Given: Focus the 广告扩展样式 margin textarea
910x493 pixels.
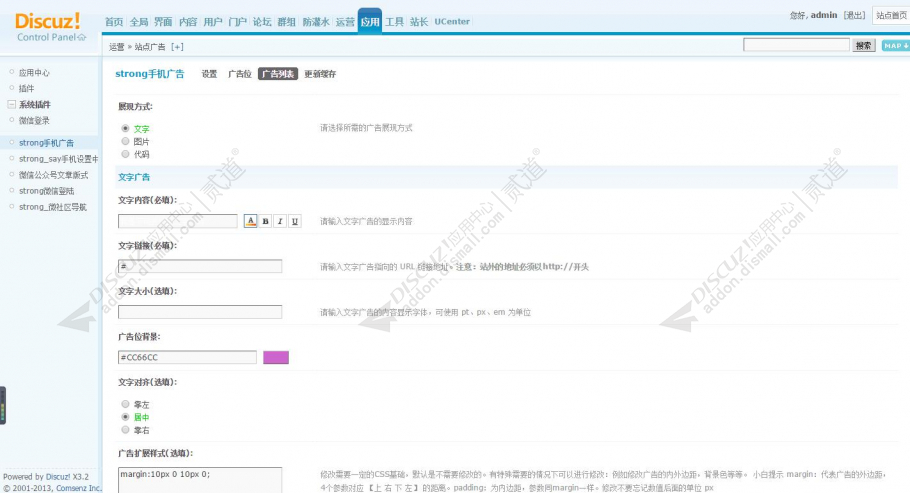Looking at the screenshot, I should pos(200,480).
